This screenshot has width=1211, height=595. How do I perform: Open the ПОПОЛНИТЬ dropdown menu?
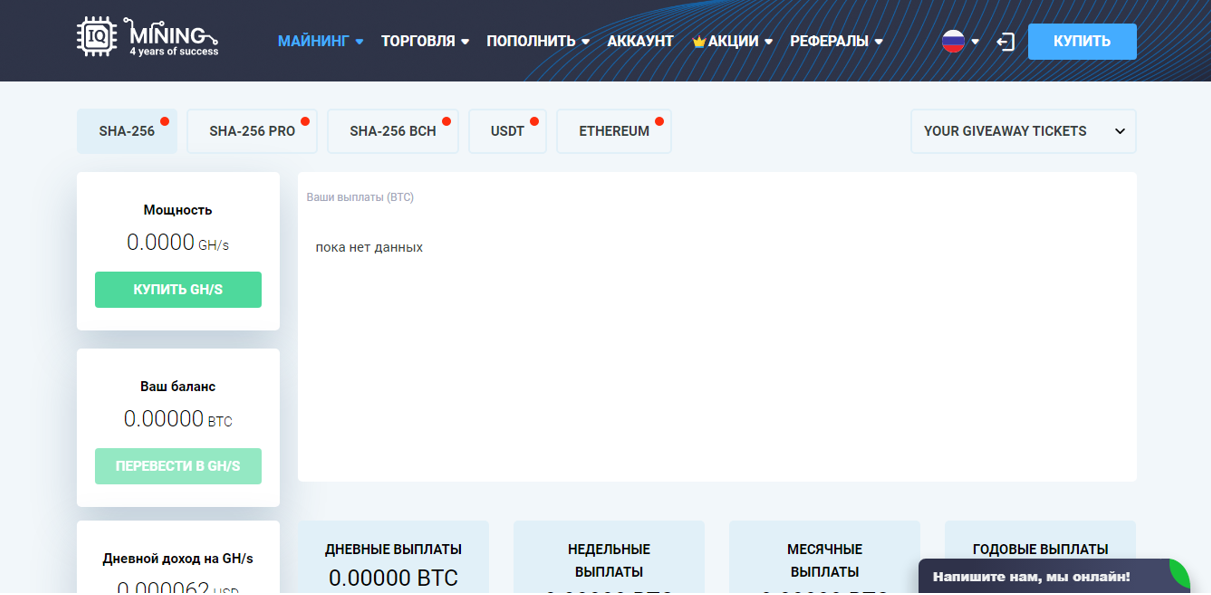point(538,41)
